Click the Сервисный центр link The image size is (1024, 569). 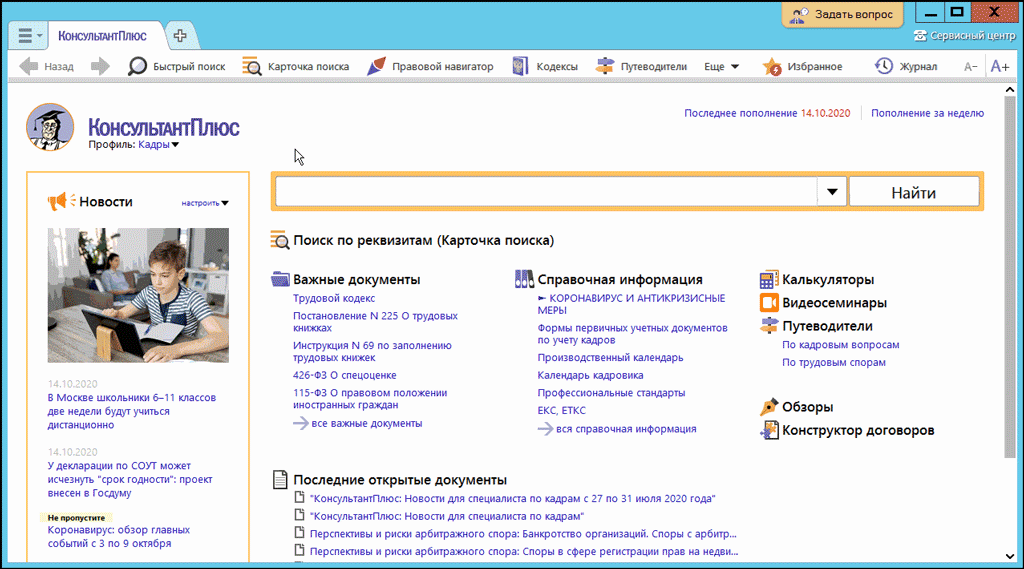(972, 35)
